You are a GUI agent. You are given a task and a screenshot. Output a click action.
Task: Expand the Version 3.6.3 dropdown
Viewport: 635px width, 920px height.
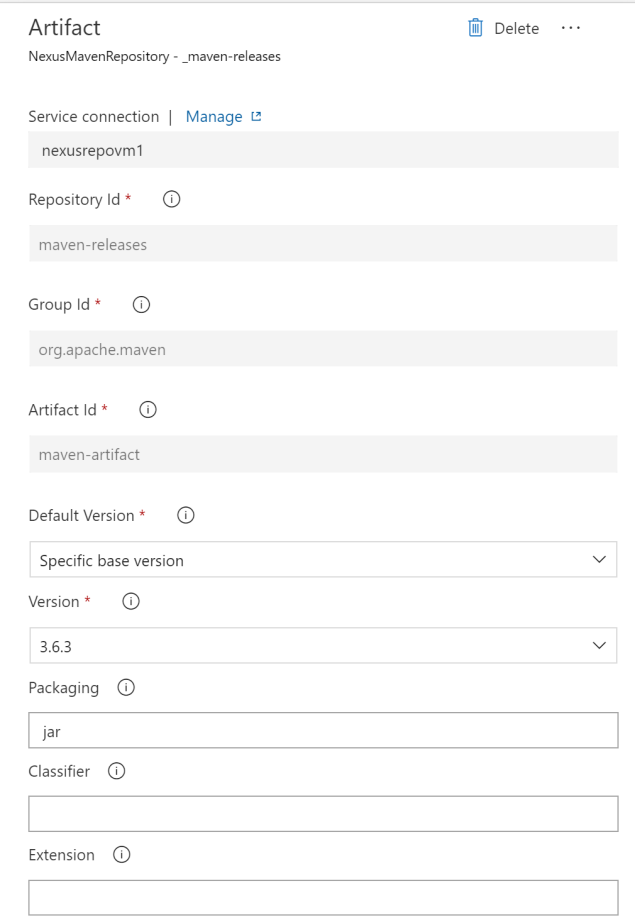coord(320,645)
